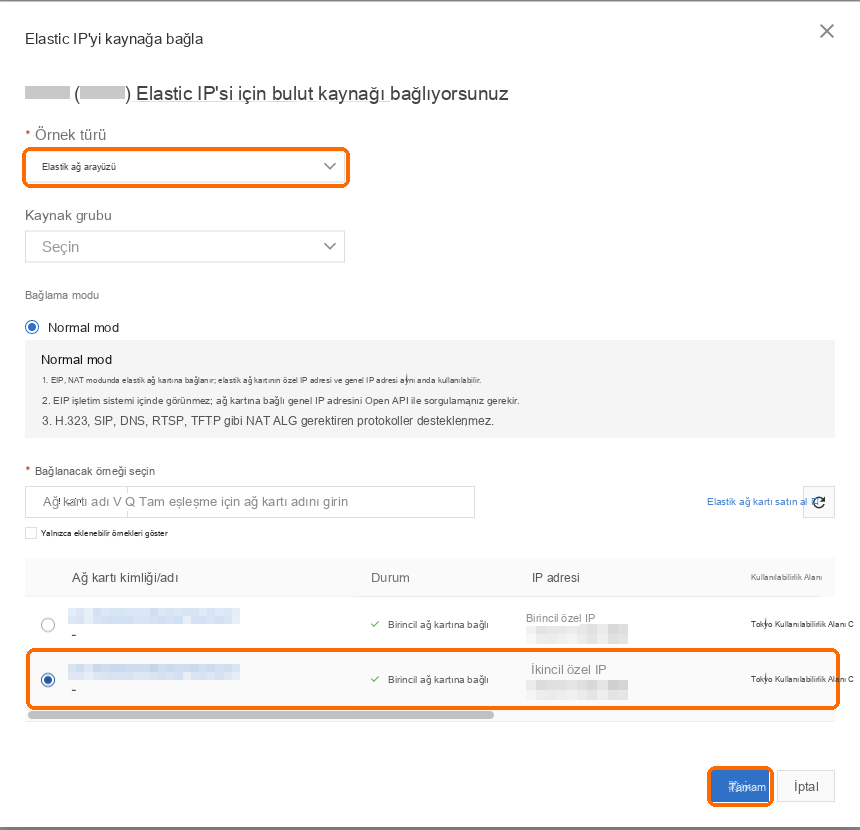Open the Ağ kartı adı filter selector
Image resolution: width=860 pixels, height=830 pixels.
76,502
